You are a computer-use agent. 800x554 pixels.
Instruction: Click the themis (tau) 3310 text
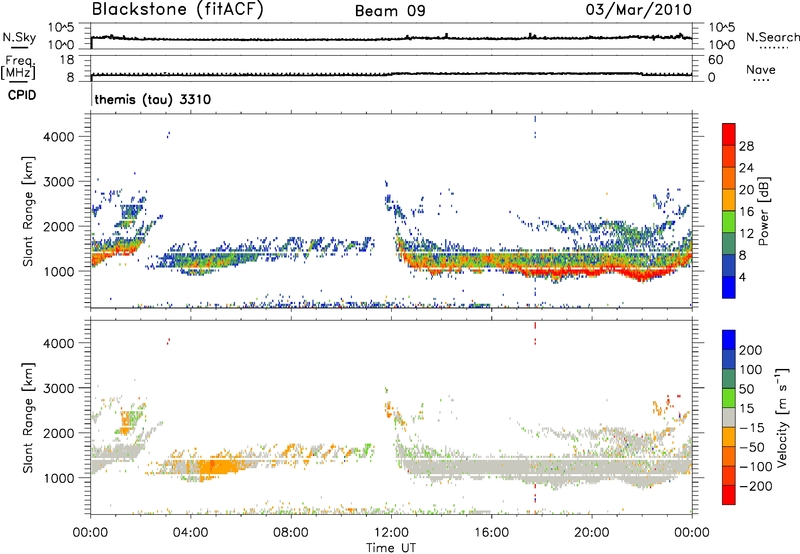point(153,99)
